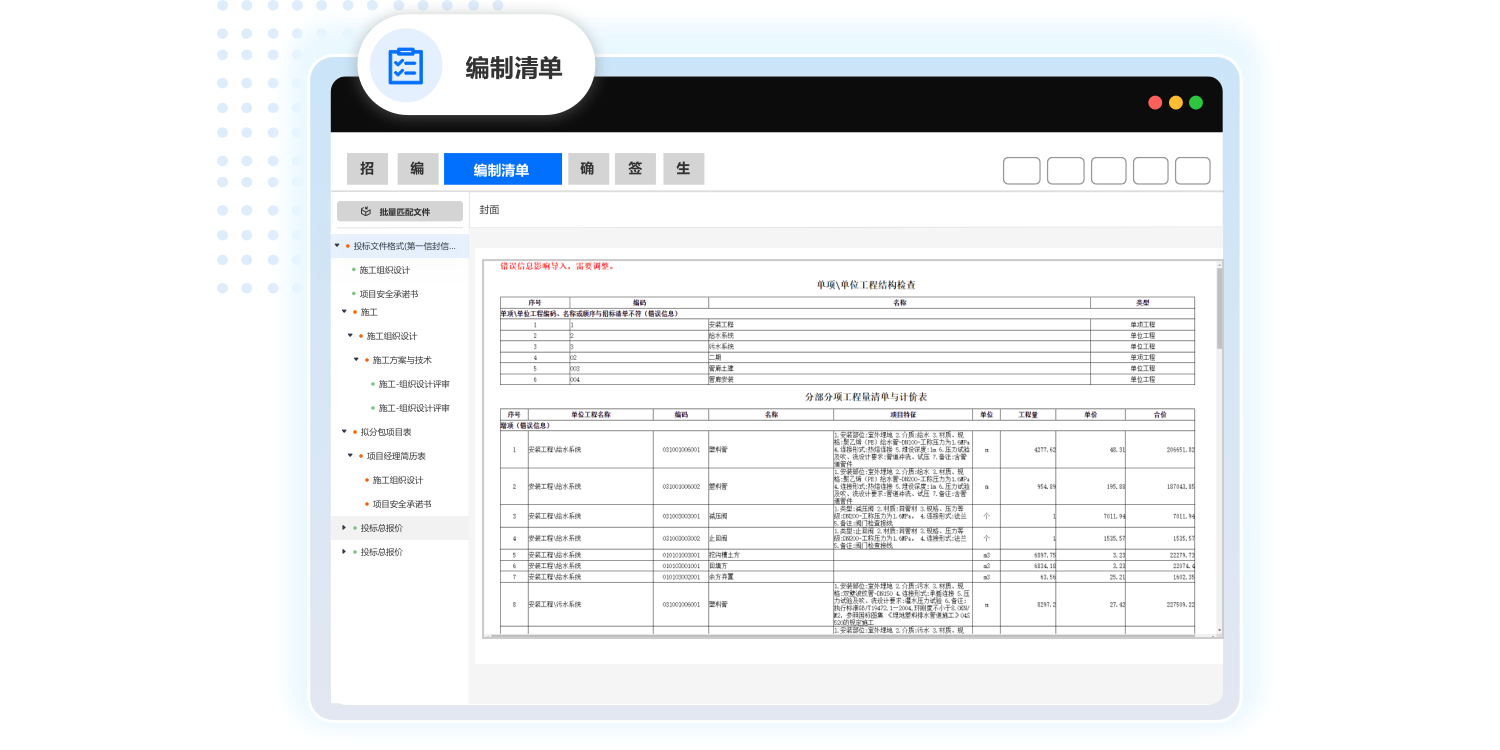The image size is (1500, 750).
Task: Open the 确 tab
Action: 587,169
